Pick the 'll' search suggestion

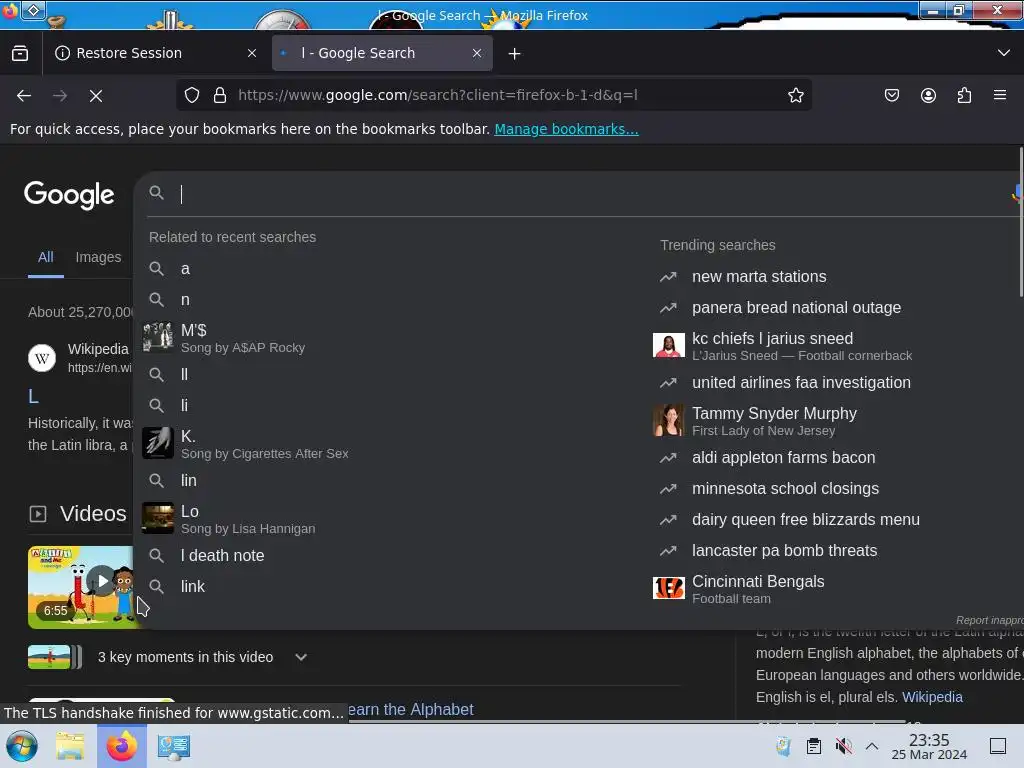tap(392, 374)
